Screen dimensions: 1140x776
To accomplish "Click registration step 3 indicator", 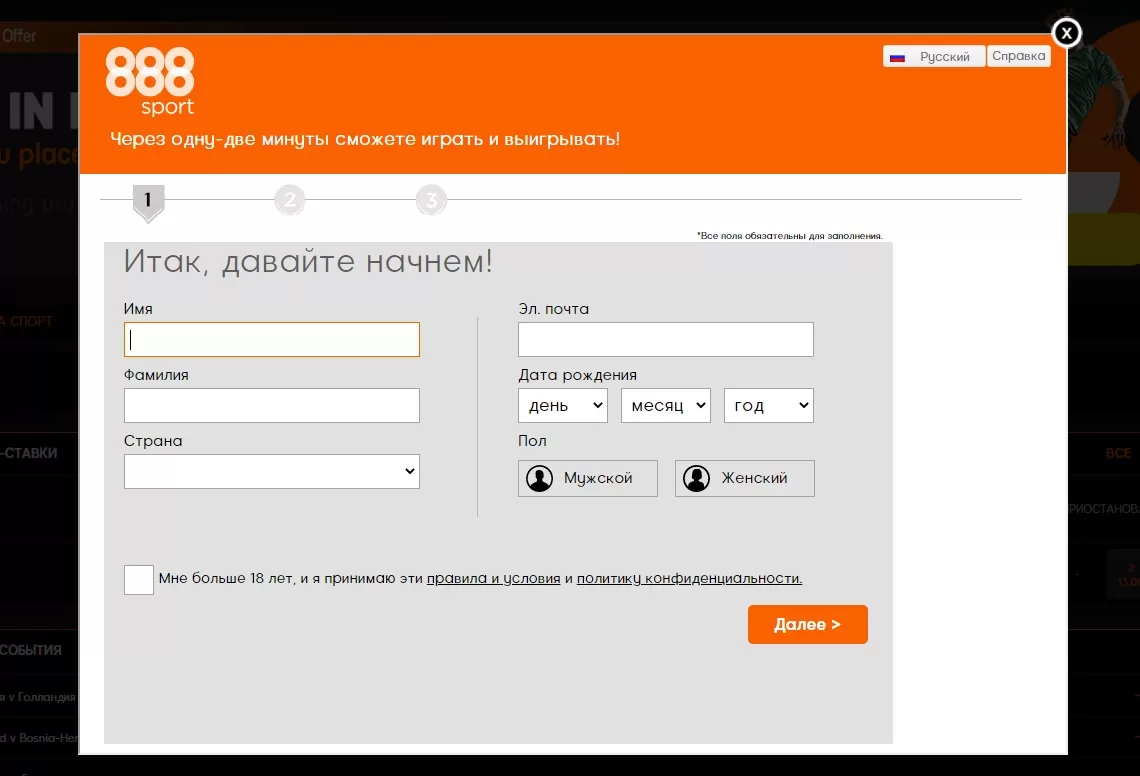I will [431, 199].
